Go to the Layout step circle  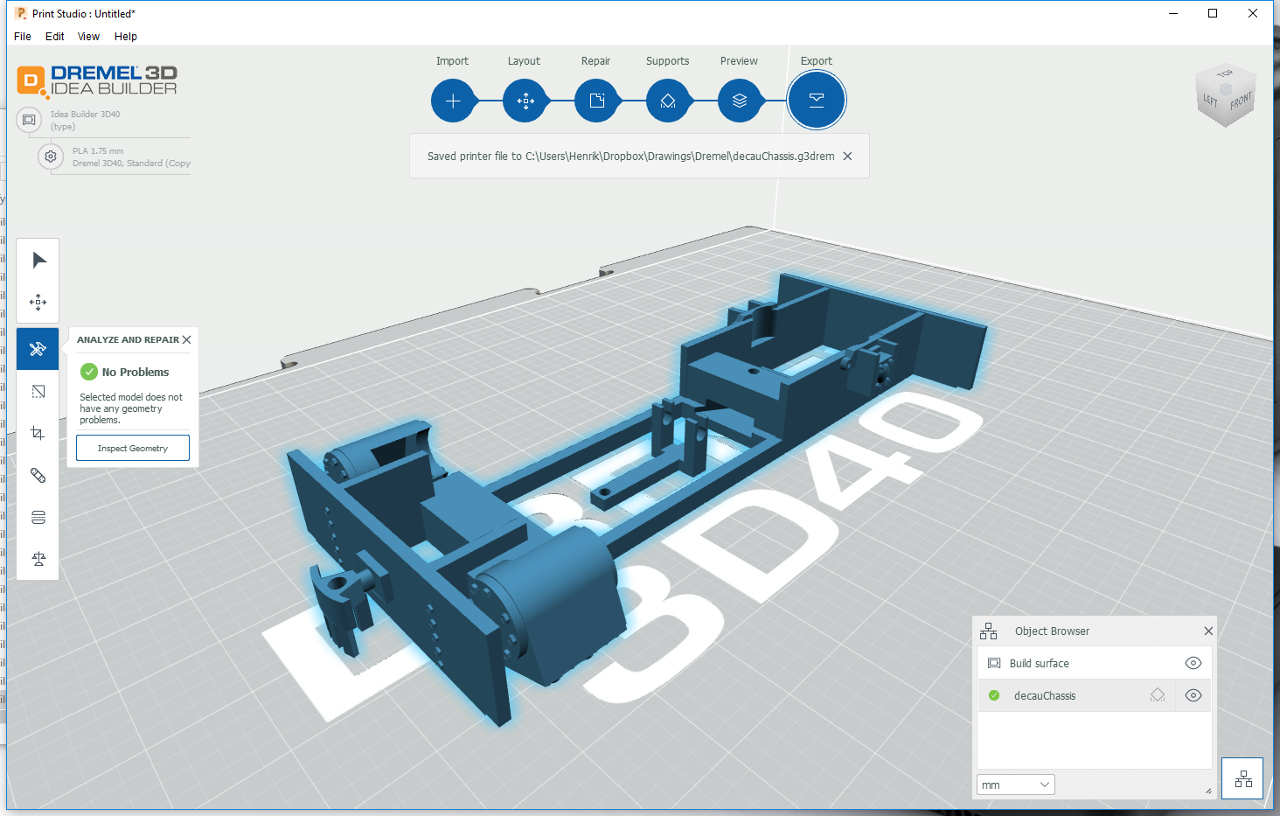(x=524, y=101)
